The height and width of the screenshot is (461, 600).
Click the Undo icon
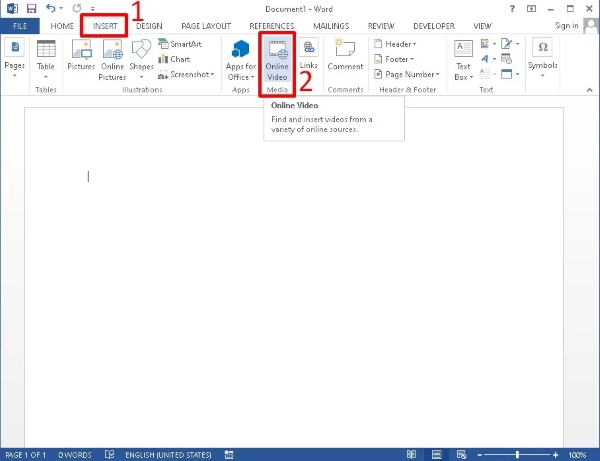(x=50, y=8)
